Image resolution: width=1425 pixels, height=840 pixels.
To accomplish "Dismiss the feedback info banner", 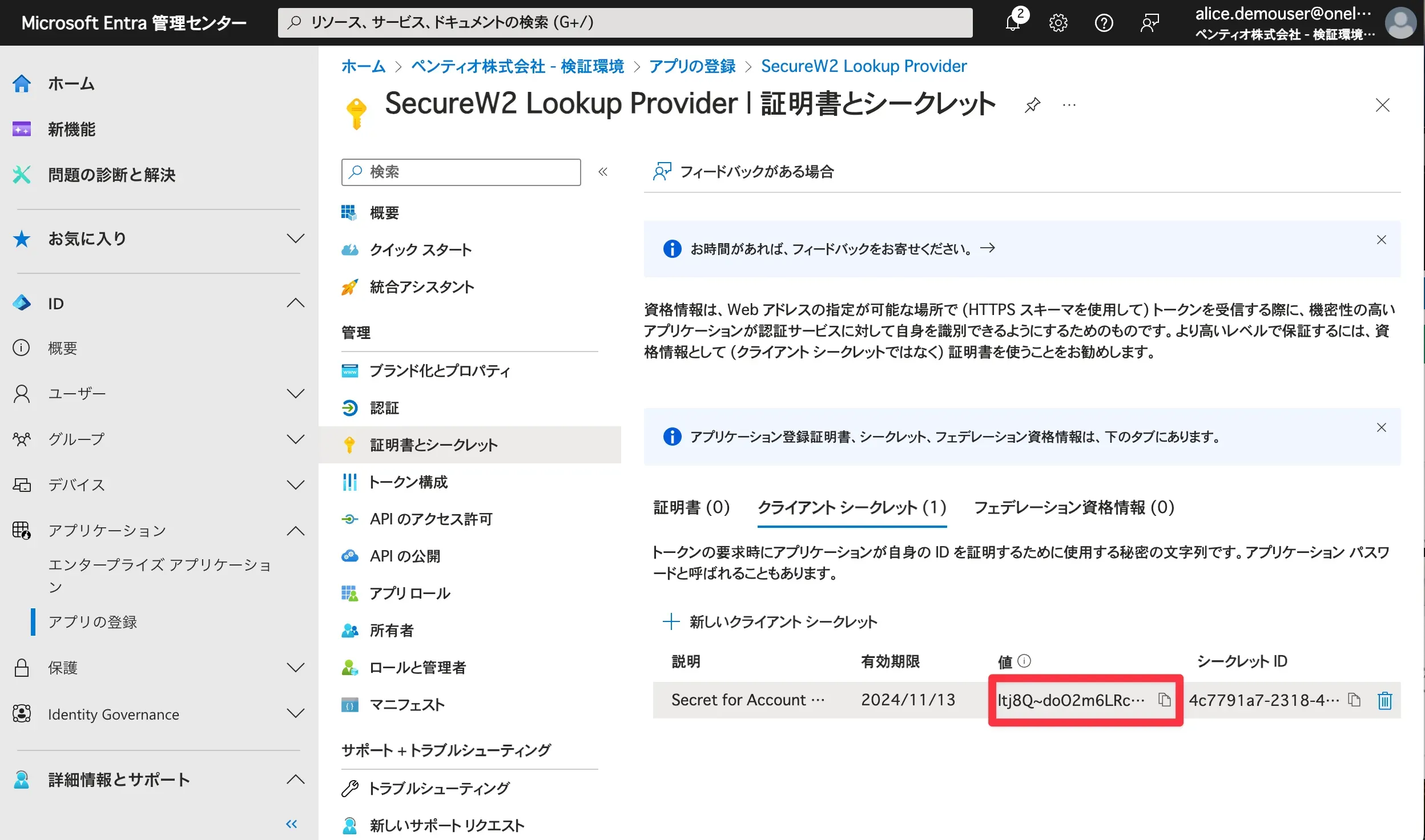I will (x=1381, y=240).
